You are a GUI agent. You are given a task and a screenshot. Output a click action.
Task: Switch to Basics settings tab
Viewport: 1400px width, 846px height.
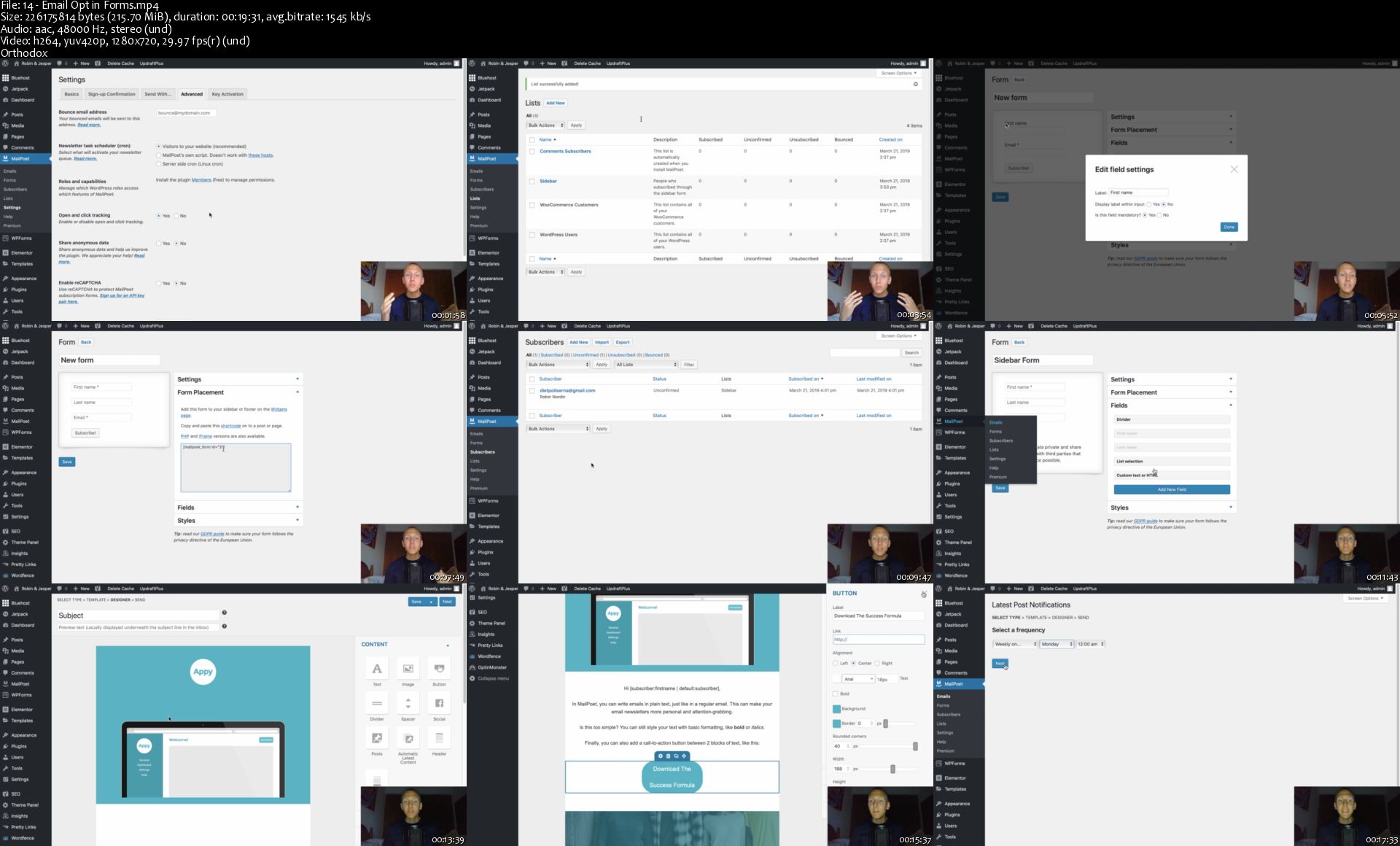tap(71, 94)
